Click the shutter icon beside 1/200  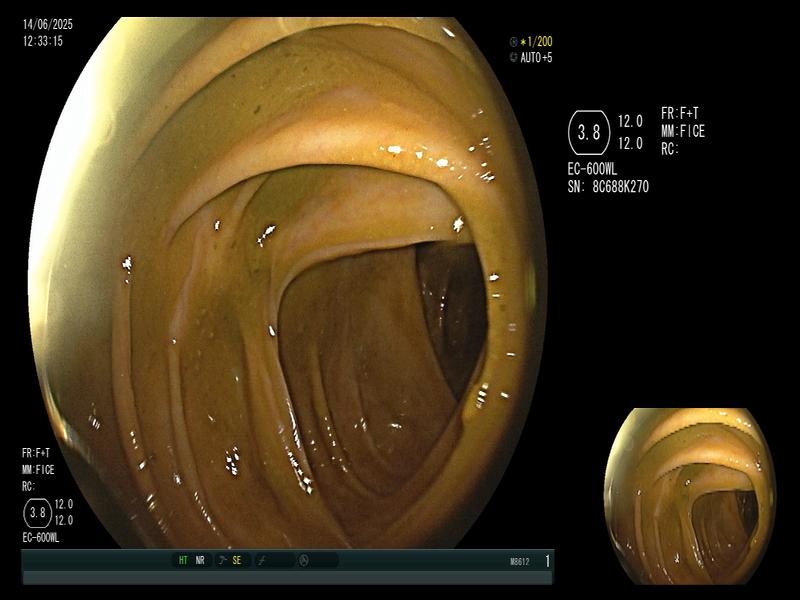pyautogui.click(x=513, y=42)
